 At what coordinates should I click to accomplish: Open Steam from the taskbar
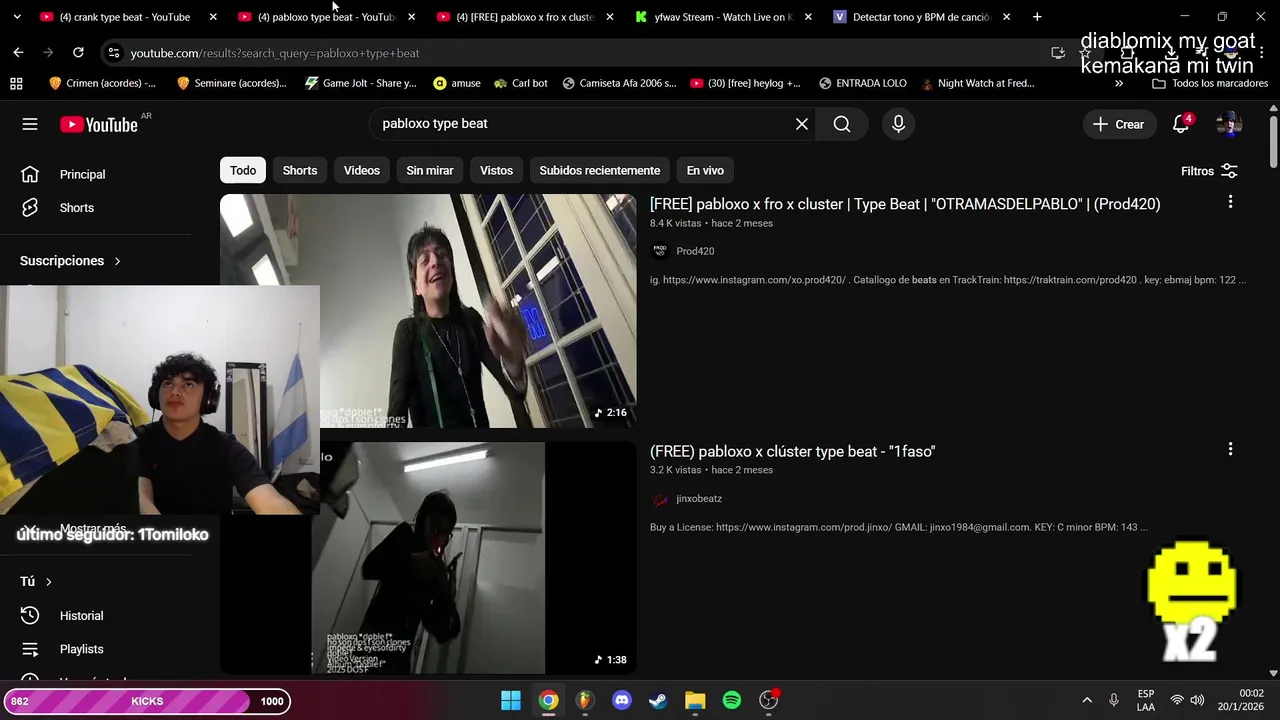point(658,700)
